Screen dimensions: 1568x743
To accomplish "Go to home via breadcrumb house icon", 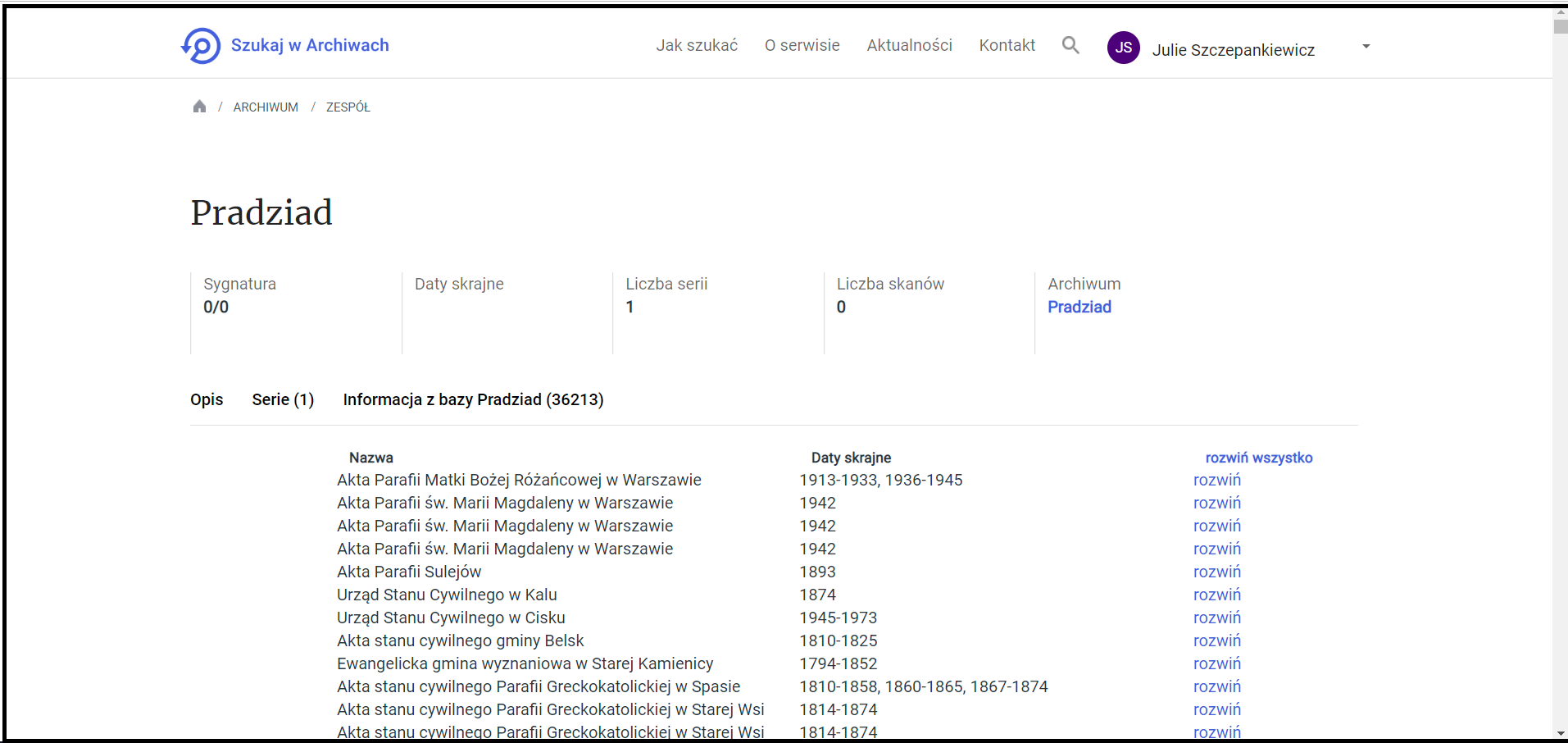I will click(x=199, y=107).
